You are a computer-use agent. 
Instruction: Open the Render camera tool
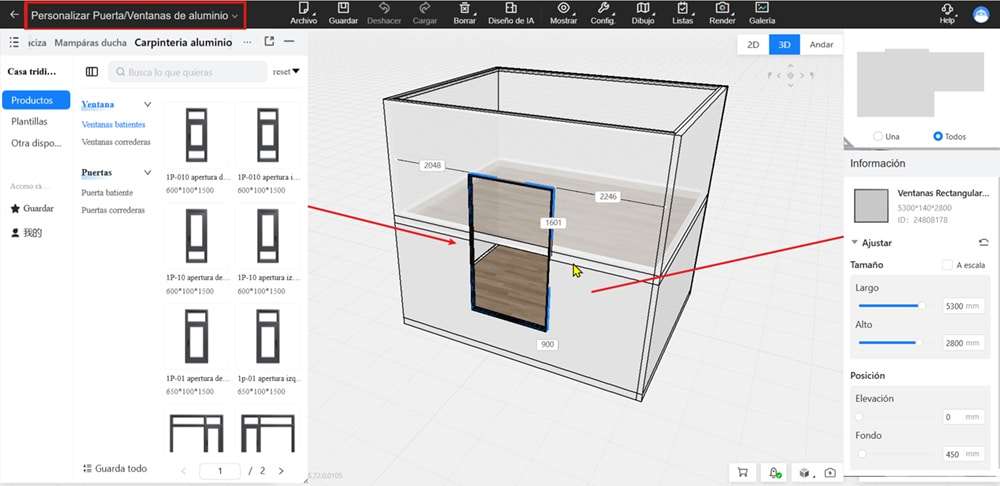[722, 14]
